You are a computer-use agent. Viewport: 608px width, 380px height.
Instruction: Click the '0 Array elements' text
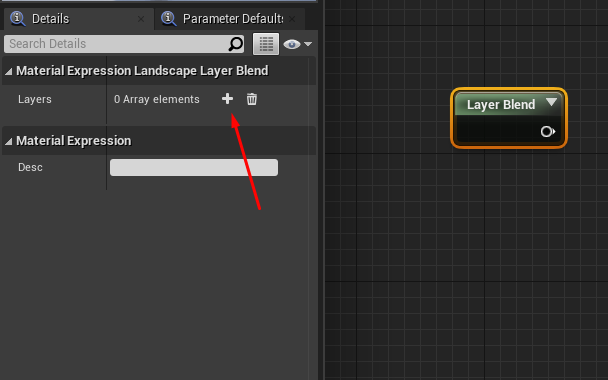pos(157,99)
